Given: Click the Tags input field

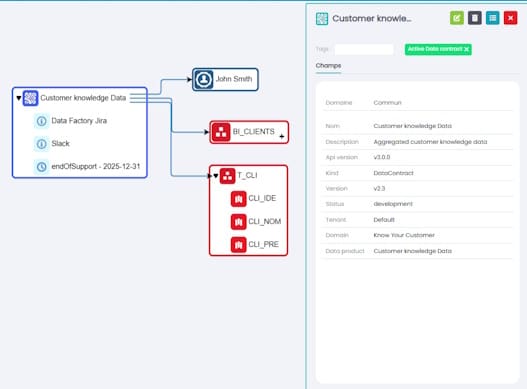Looking at the screenshot, I should [x=364, y=49].
